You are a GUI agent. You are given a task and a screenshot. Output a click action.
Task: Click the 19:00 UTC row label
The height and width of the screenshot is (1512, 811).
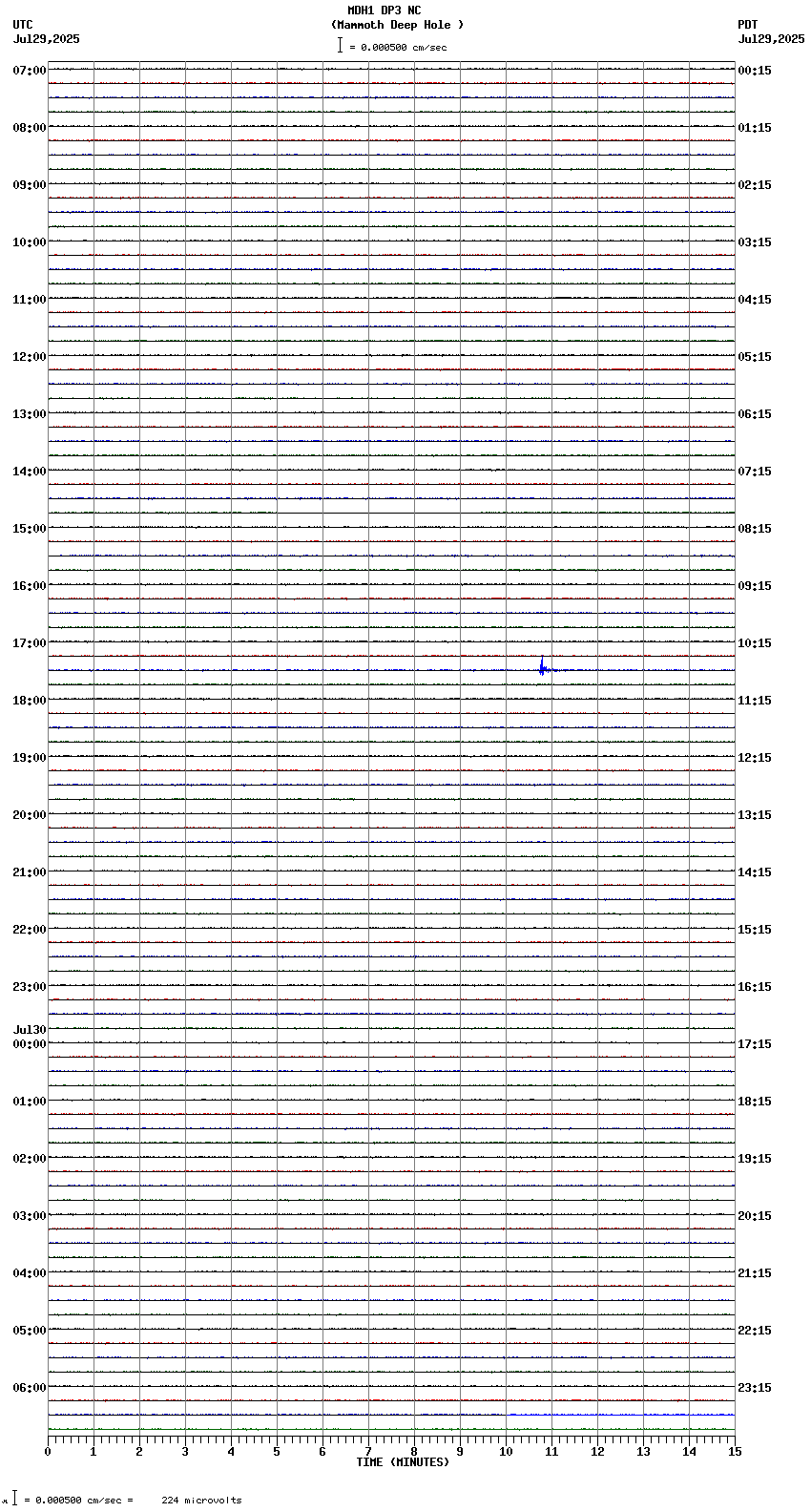pyautogui.click(x=30, y=758)
